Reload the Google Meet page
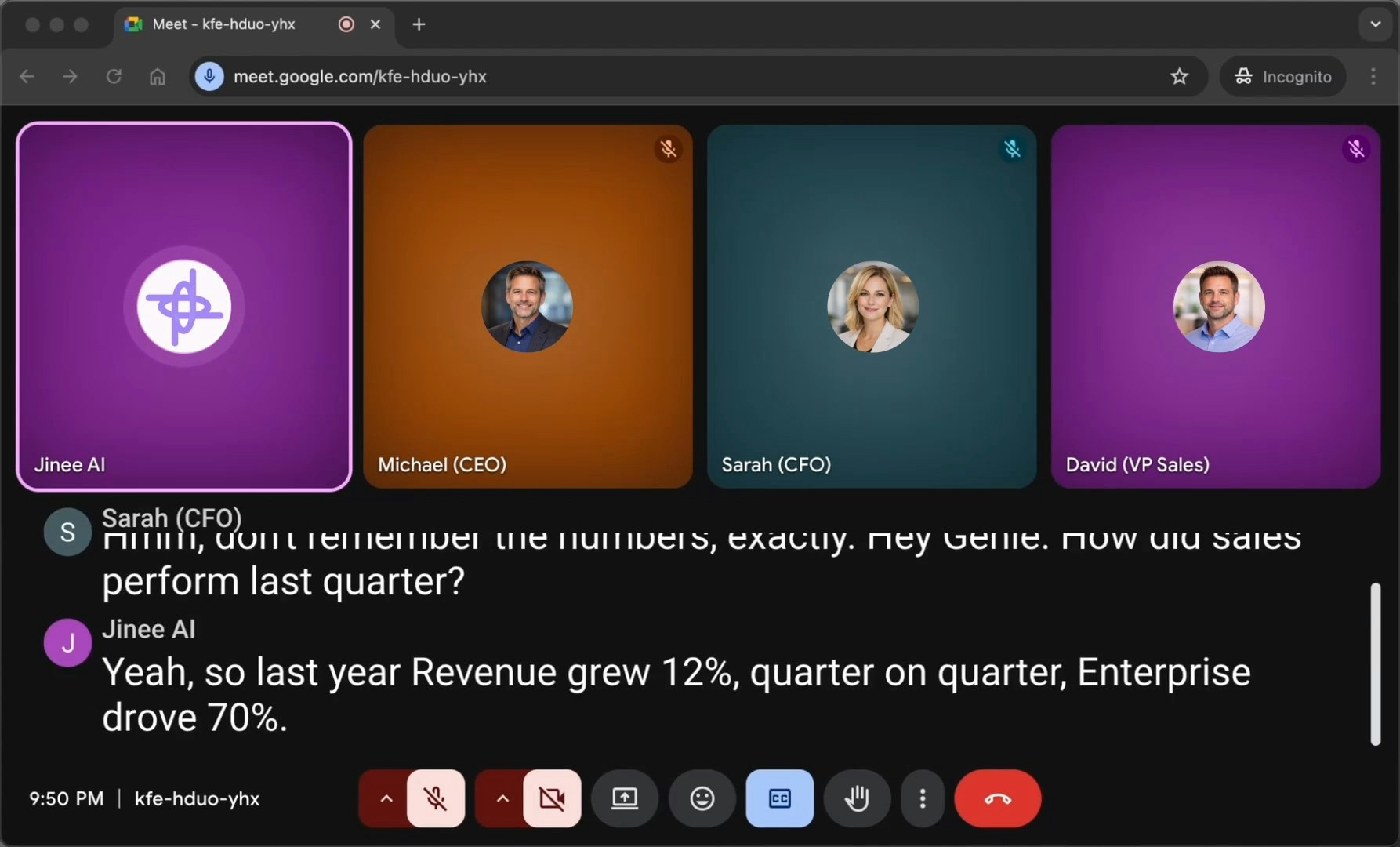1400x847 pixels. pyautogui.click(x=114, y=76)
